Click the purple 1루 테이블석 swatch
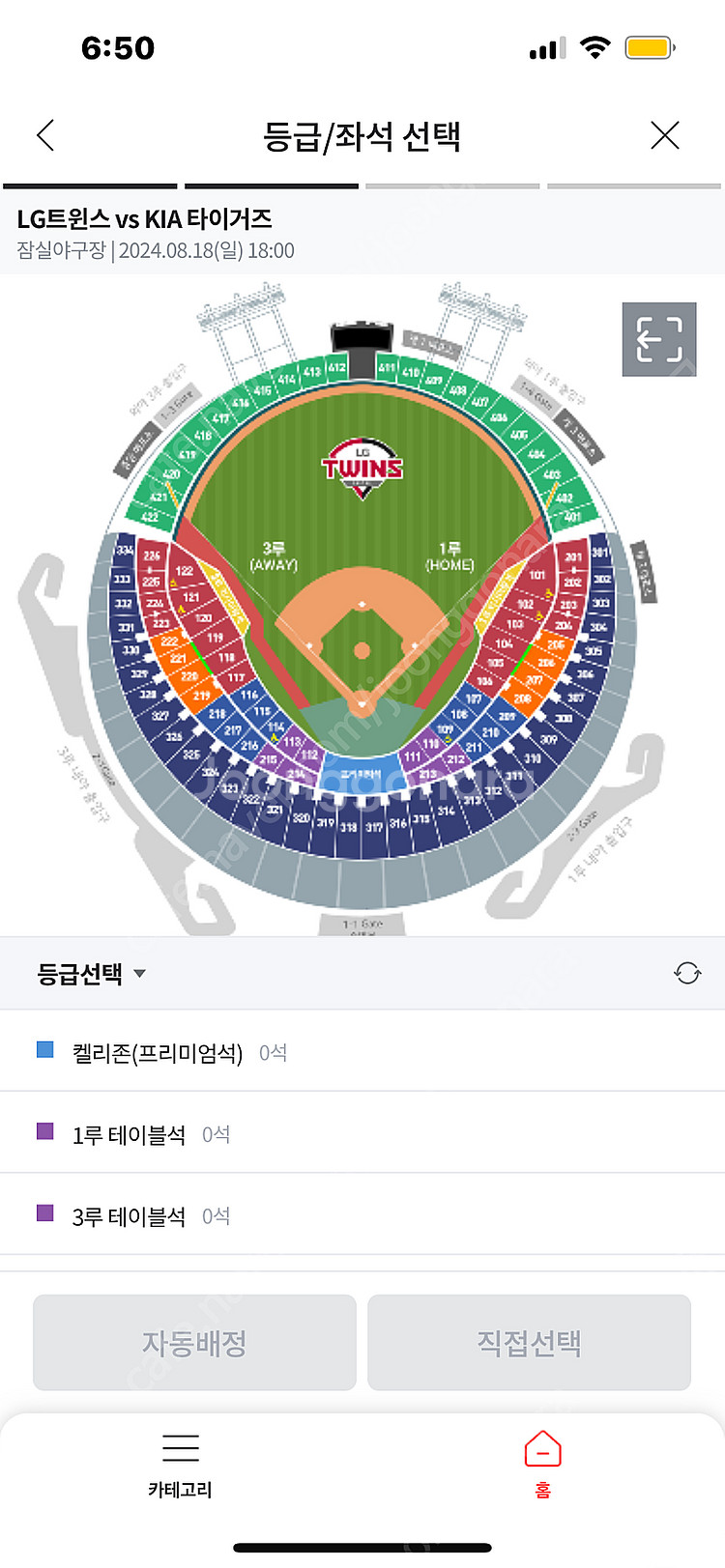The height and width of the screenshot is (1568, 725). pos(44,1131)
